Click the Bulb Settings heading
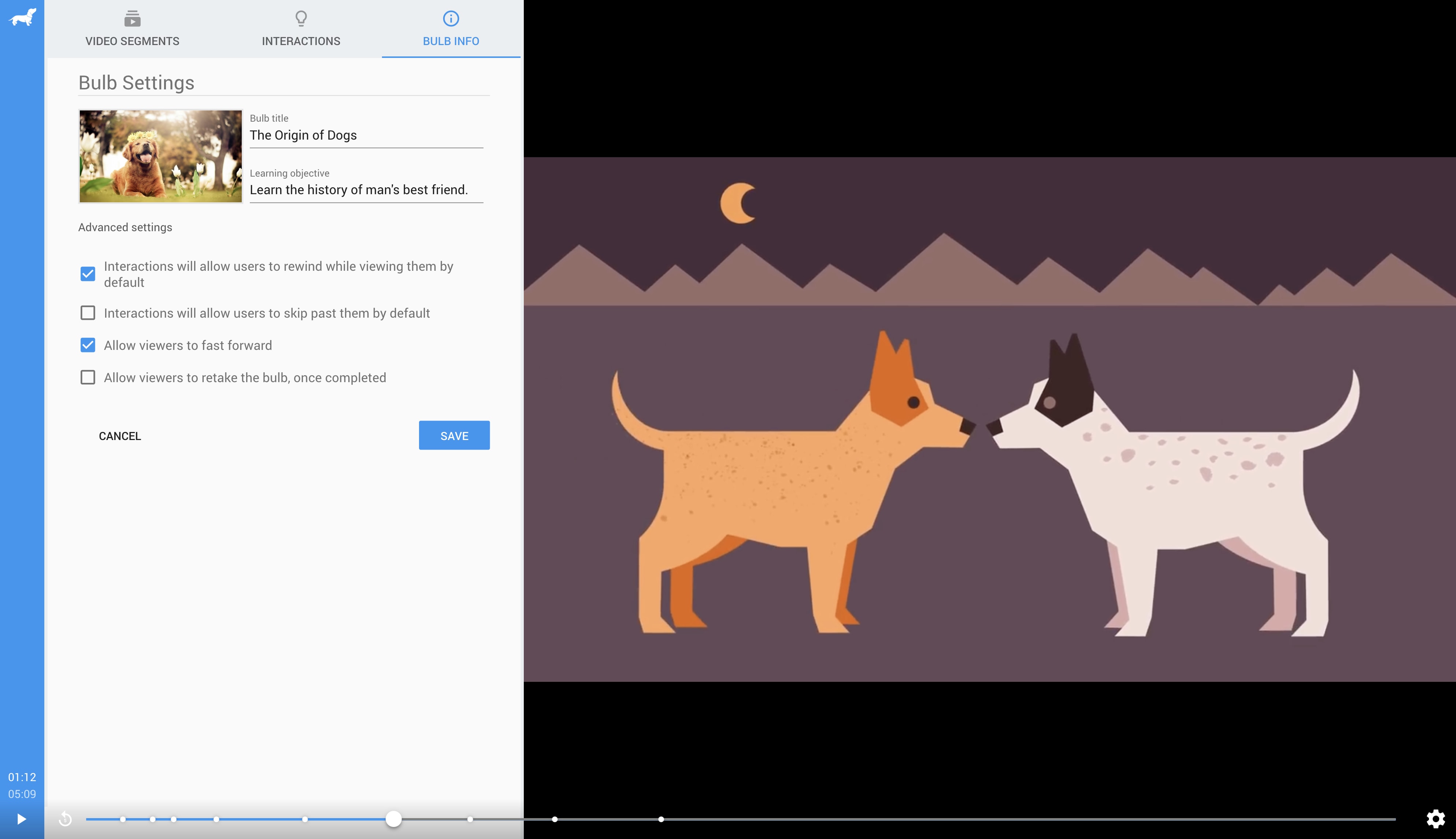This screenshot has width=1456, height=839. click(x=136, y=82)
